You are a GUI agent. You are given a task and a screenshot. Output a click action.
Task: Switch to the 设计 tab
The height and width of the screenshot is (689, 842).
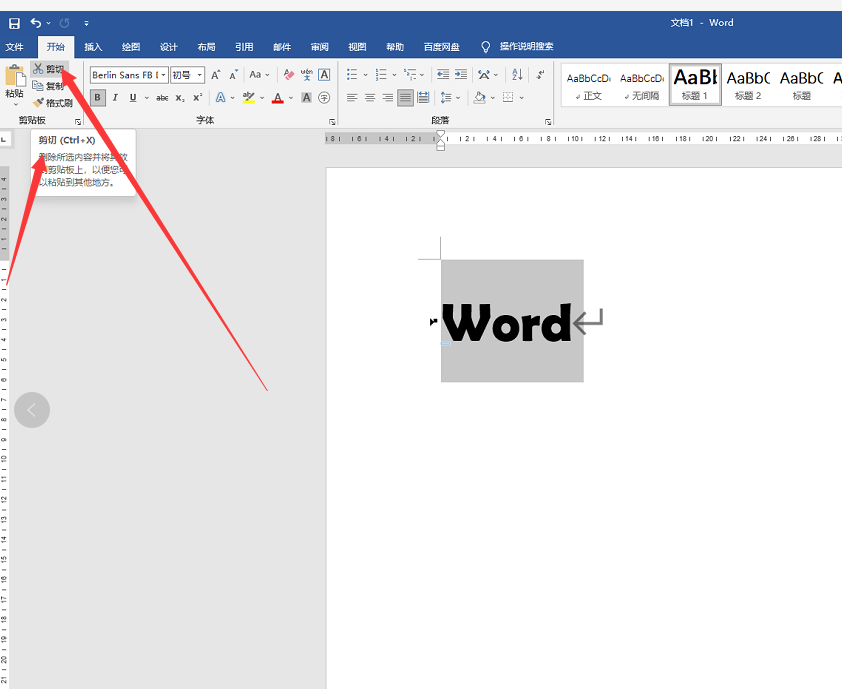click(x=168, y=47)
